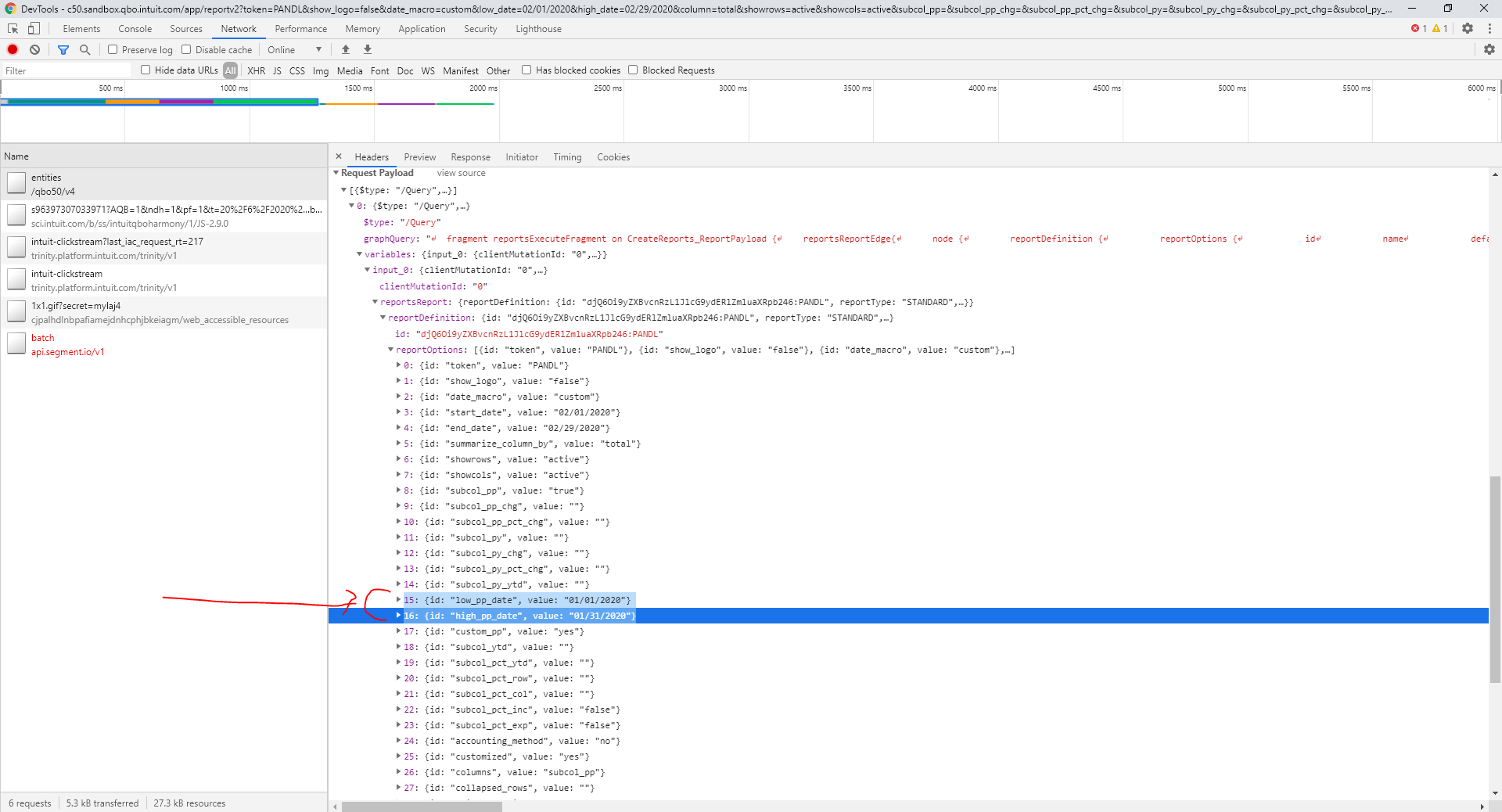The image size is (1502, 812).
Task: Check the Disable cache option
Action: [186, 49]
